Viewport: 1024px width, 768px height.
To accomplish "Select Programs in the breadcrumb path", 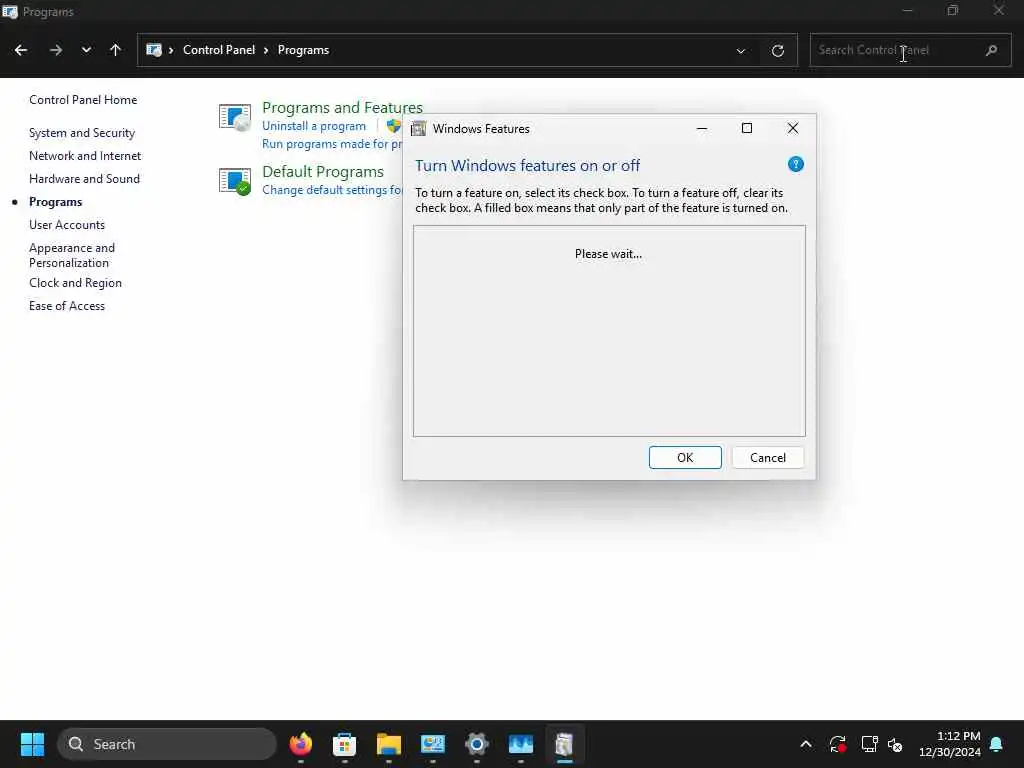I will tap(303, 50).
